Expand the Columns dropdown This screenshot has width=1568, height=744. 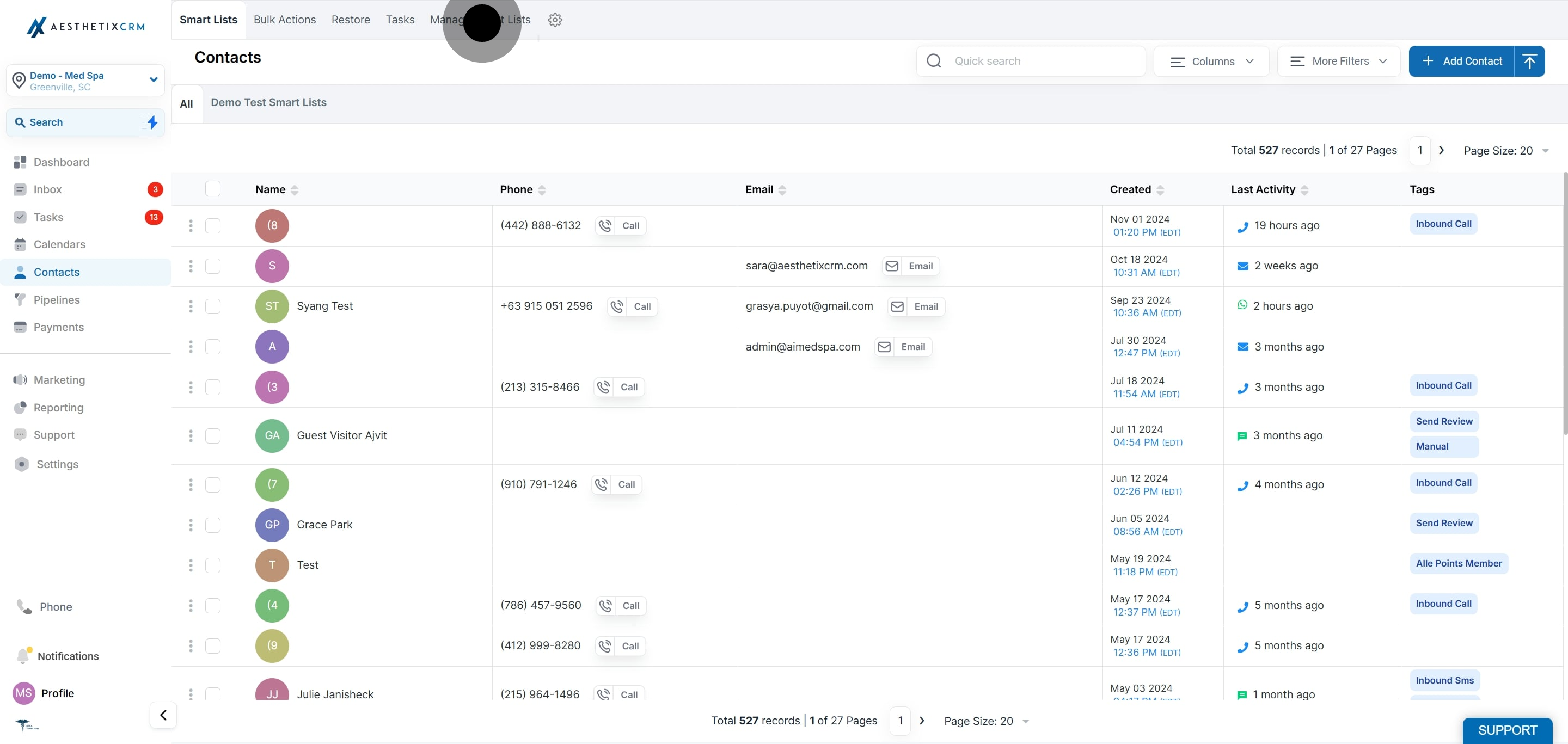click(1211, 61)
